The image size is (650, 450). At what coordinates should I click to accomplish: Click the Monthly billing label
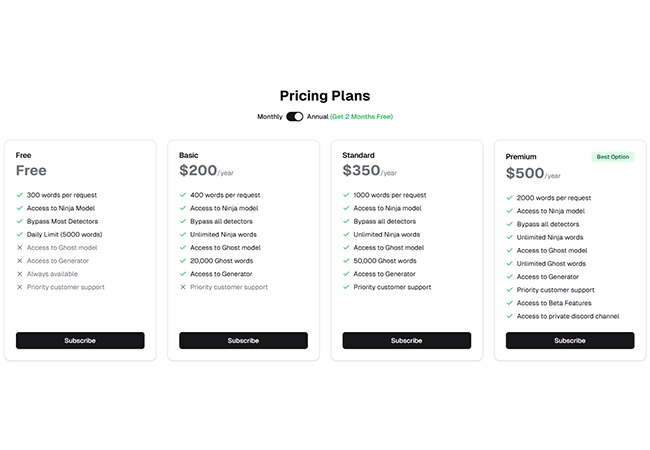pyautogui.click(x=270, y=117)
